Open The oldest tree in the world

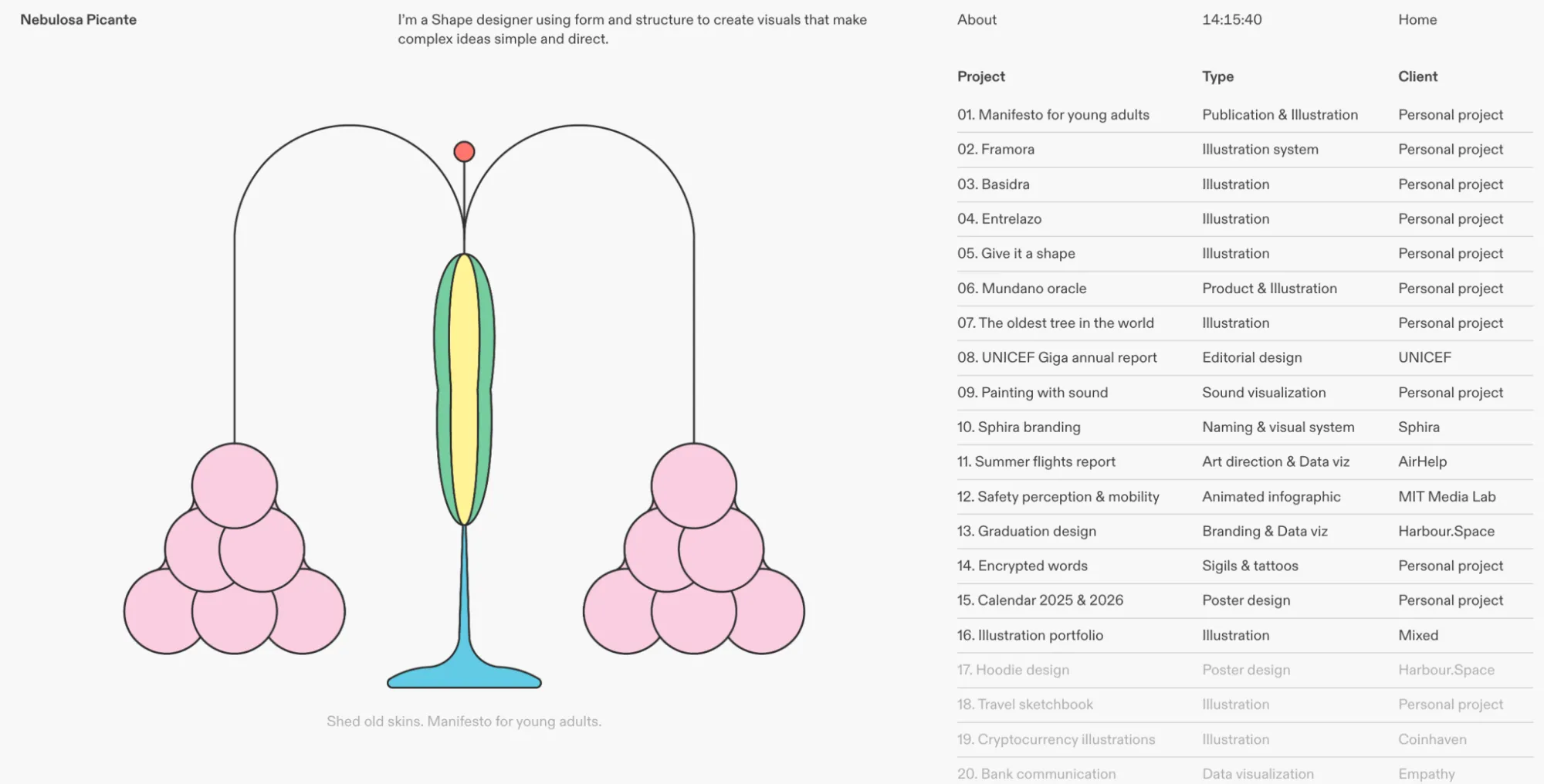tap(1055, 323)
